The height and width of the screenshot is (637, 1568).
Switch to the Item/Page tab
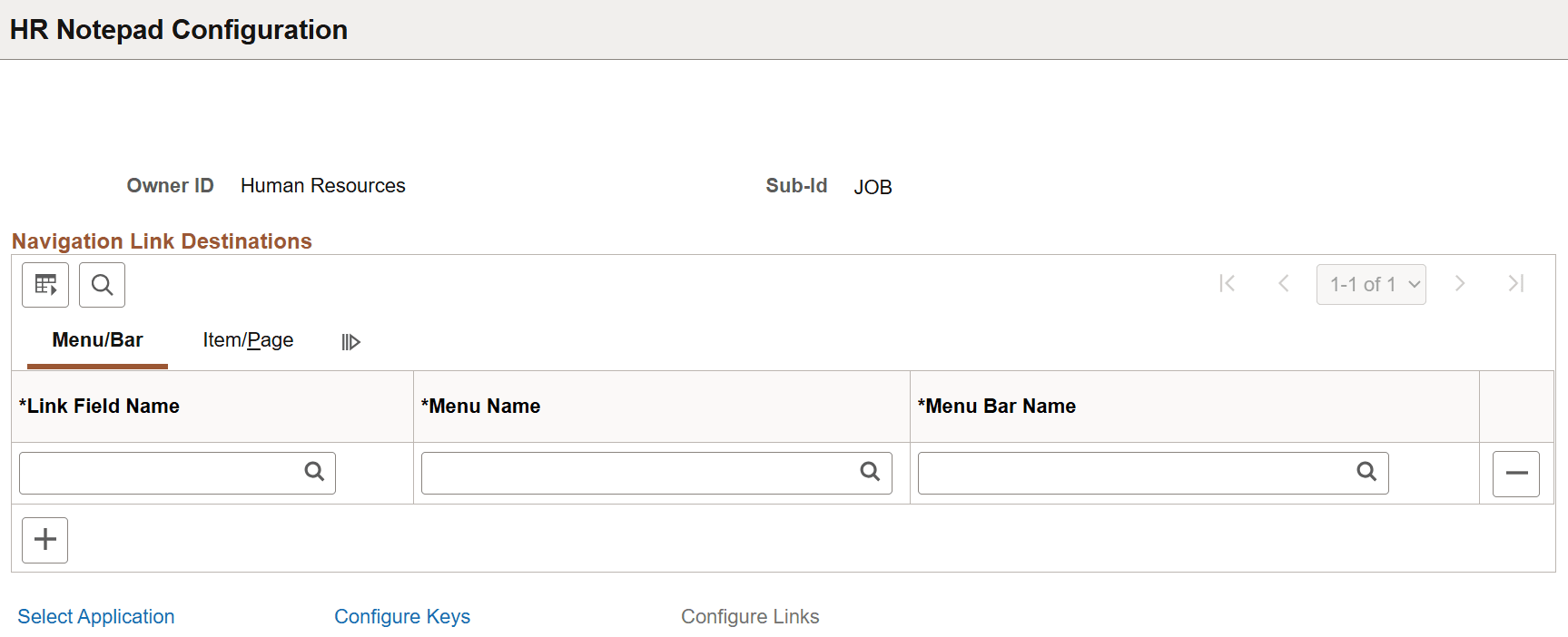pyautogui.click(x=248, y=339)
